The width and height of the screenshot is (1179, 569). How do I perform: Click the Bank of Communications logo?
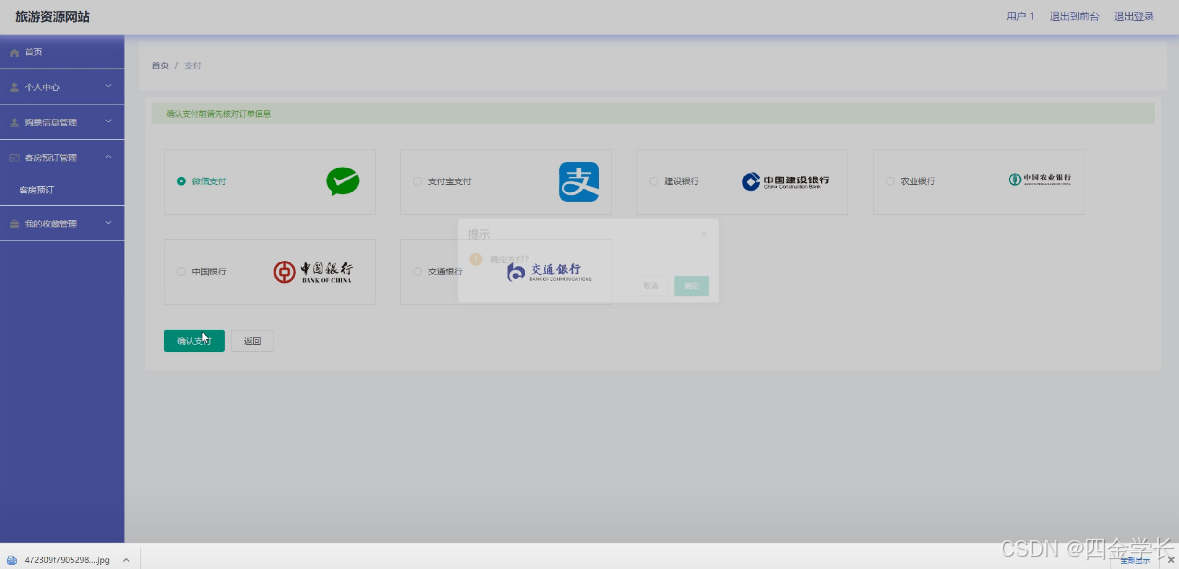point(549,271)
